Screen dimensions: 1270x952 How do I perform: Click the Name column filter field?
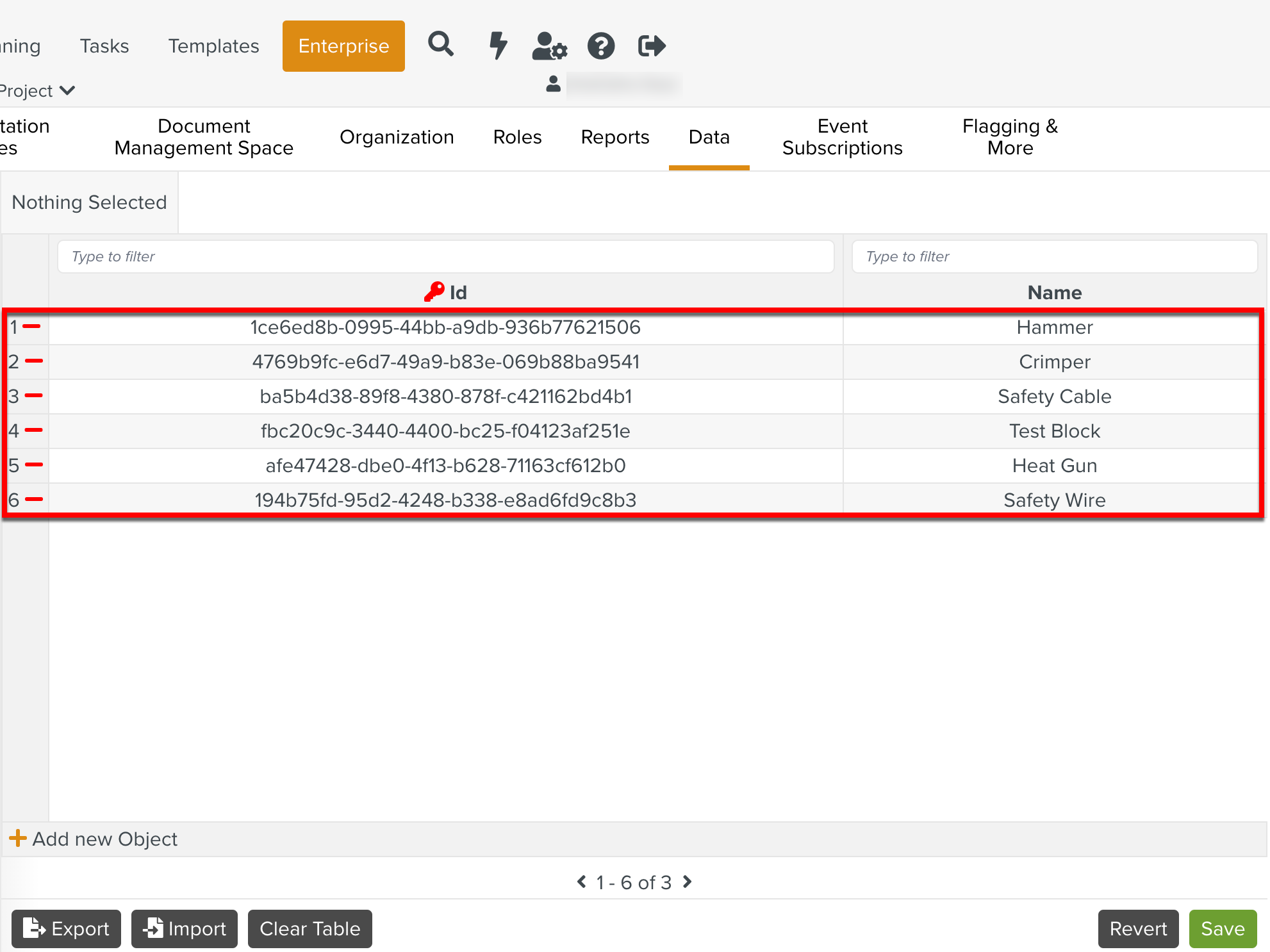(x=1054, y=256)
